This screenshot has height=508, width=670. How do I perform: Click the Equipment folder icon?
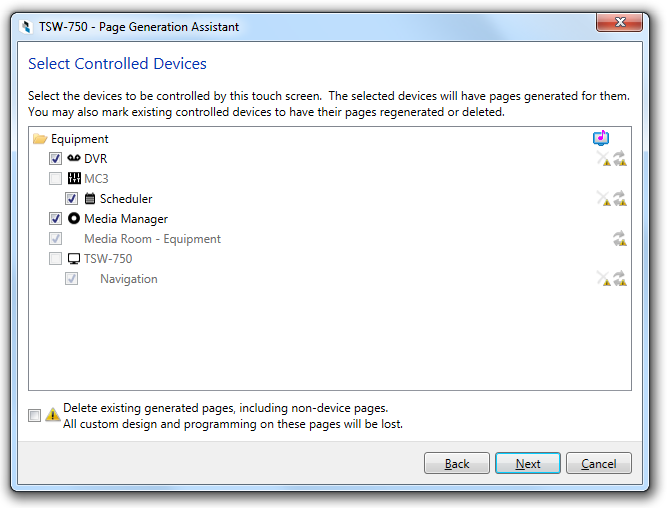tap(40, 139)
